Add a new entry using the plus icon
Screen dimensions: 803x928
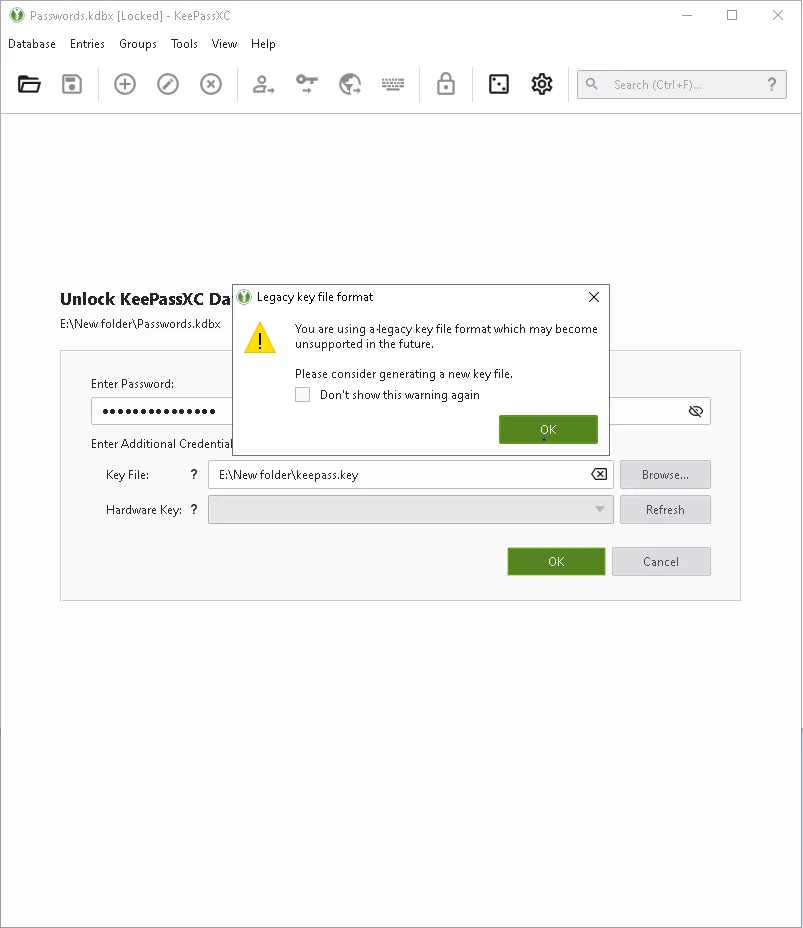pyautogui.click(x=124, y=84)
